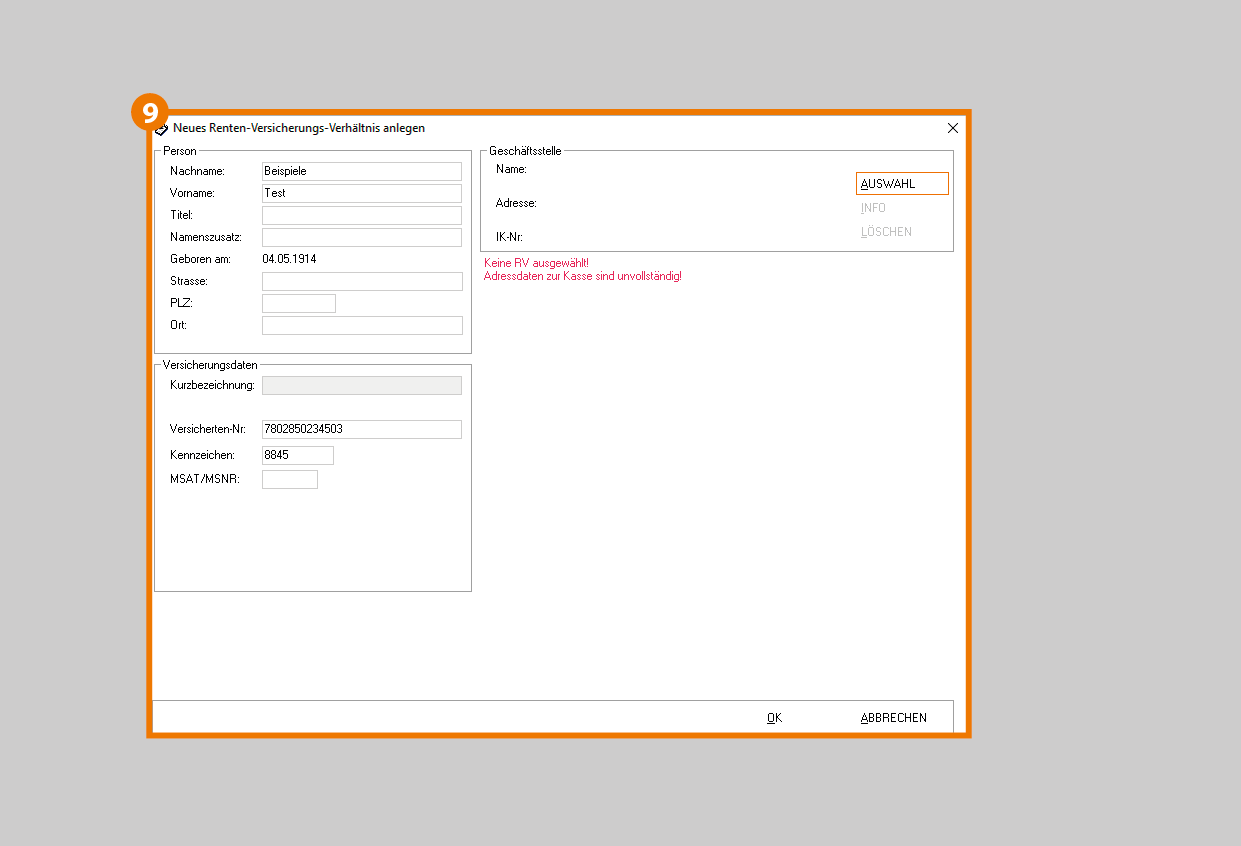Close the Renten-Versicherungs-Verhältnis dialog with X
This screenshot has height=846, width=1241.
point(952,128)
